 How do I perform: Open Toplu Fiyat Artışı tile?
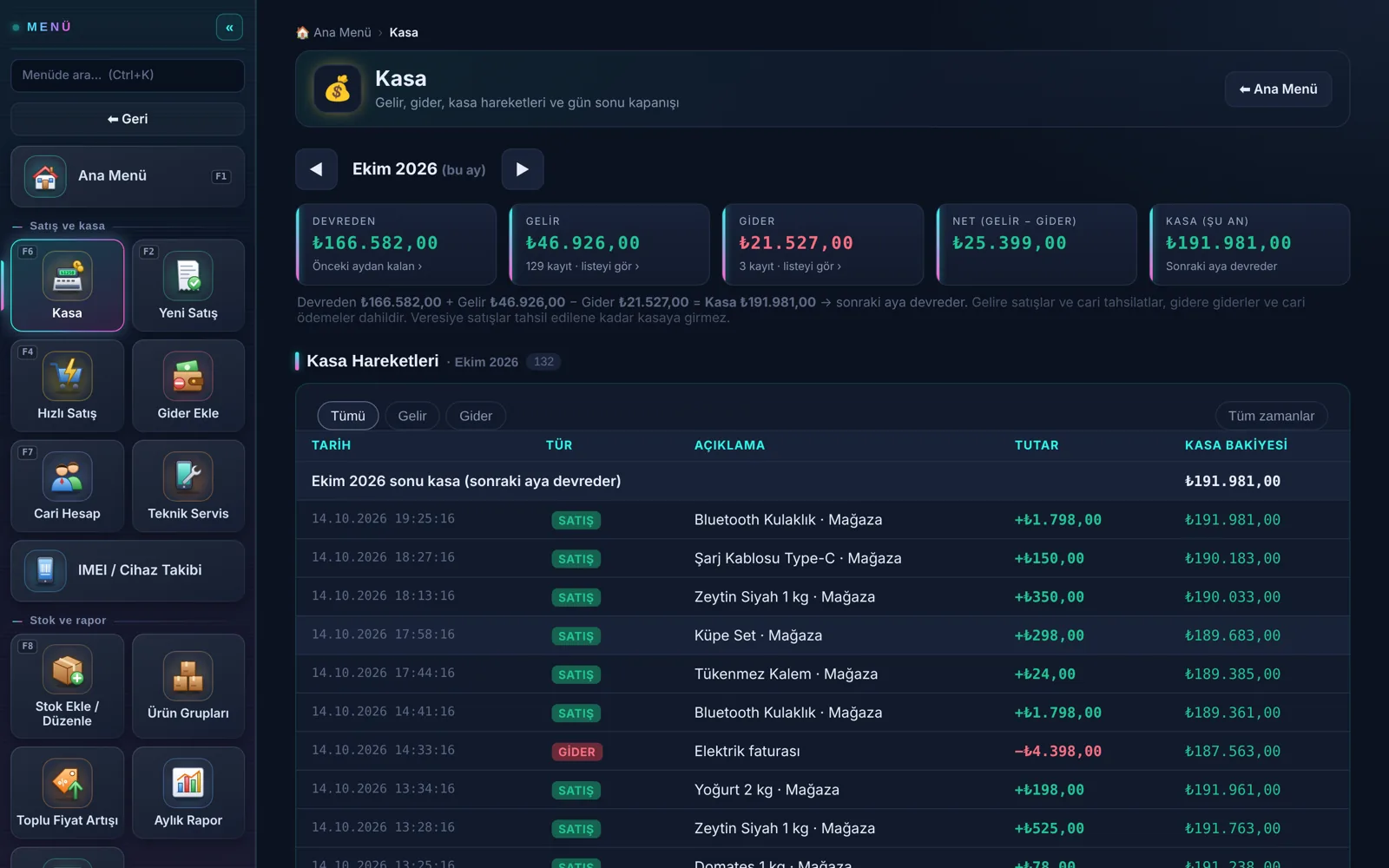pos(67,792)
